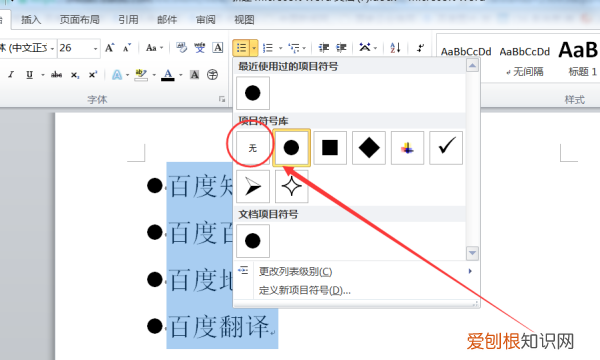Decrease paragraph indent
This screenshot has height=360, width=600.
(324, 48)
